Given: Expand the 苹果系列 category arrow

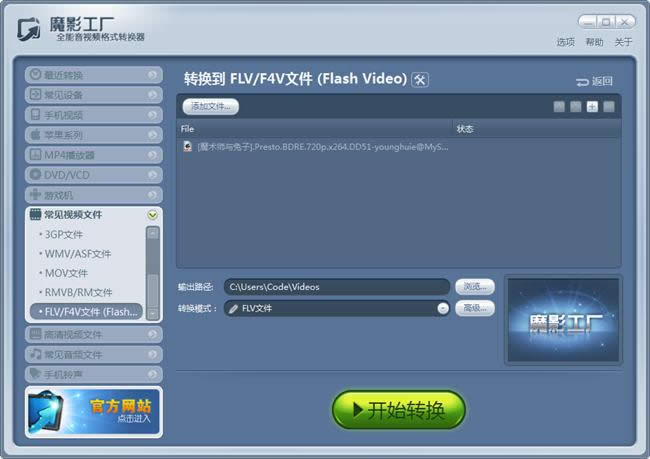Looking at the screenshot, I should 152,135.
